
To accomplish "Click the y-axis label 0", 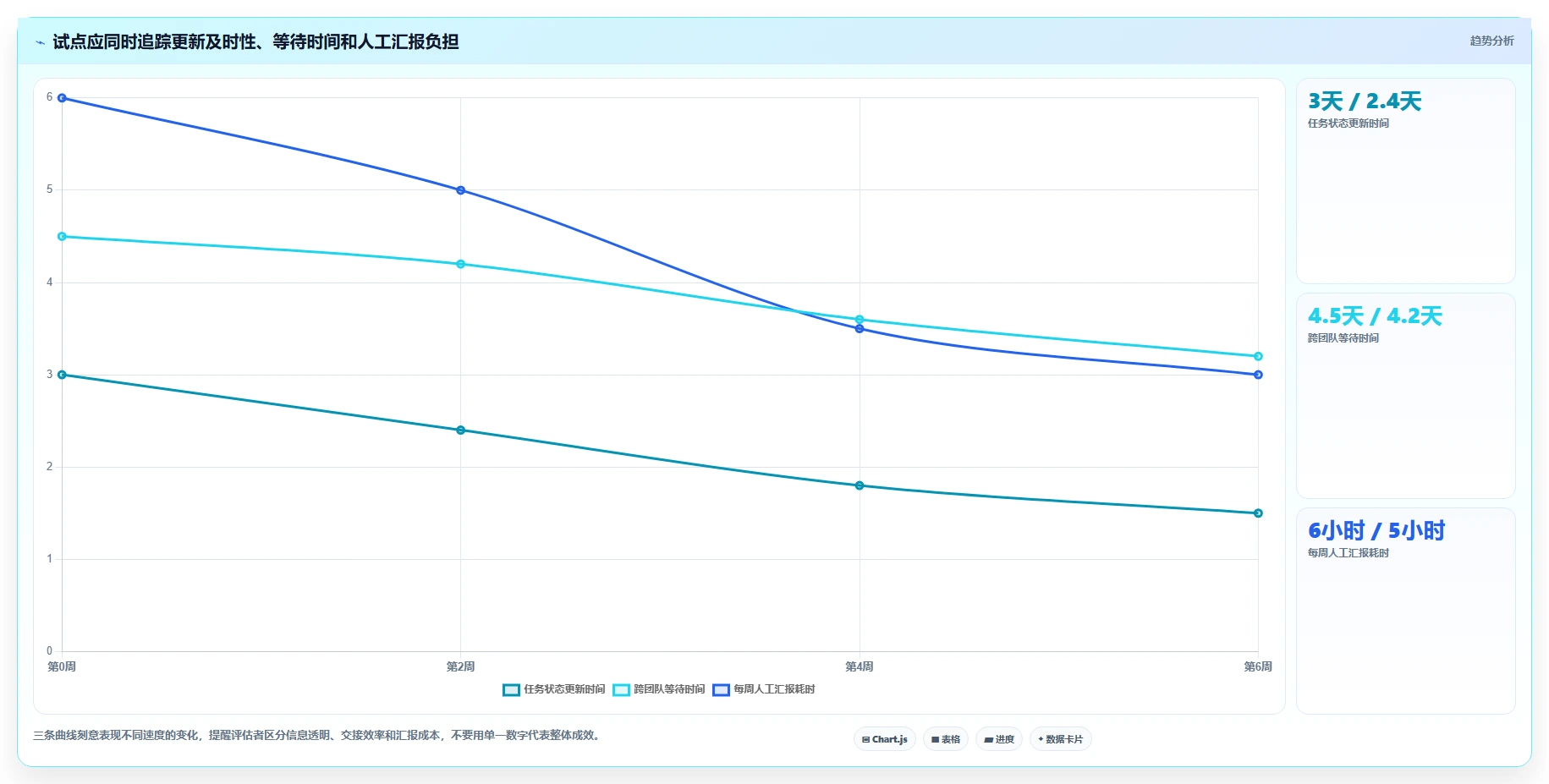I will point(49,651).
